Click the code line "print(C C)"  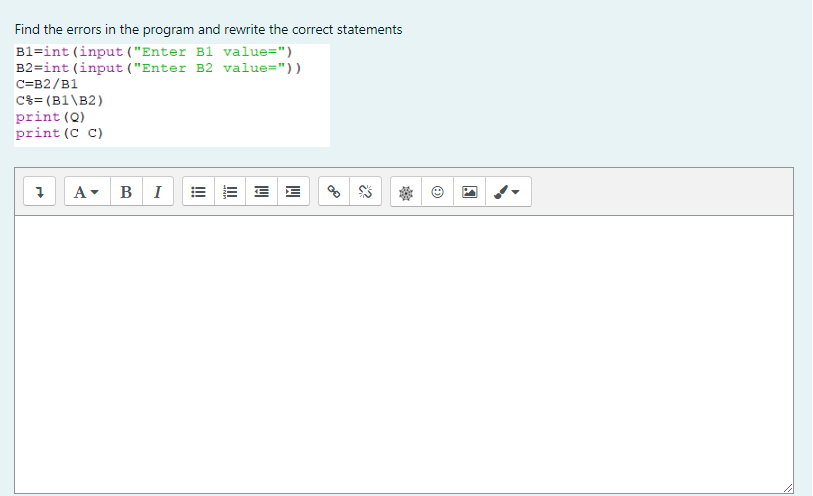click(59, 133)
